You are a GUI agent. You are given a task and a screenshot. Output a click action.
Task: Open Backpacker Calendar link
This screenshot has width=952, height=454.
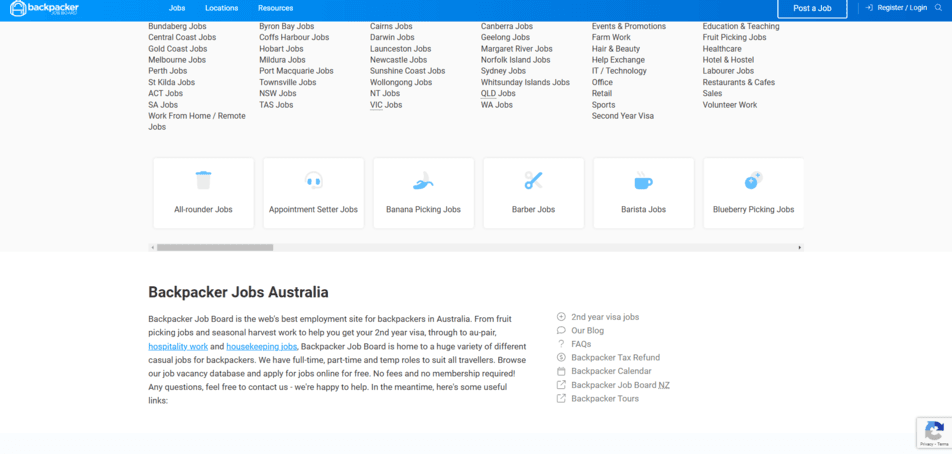pyautogui.click(x=611, y=371)
